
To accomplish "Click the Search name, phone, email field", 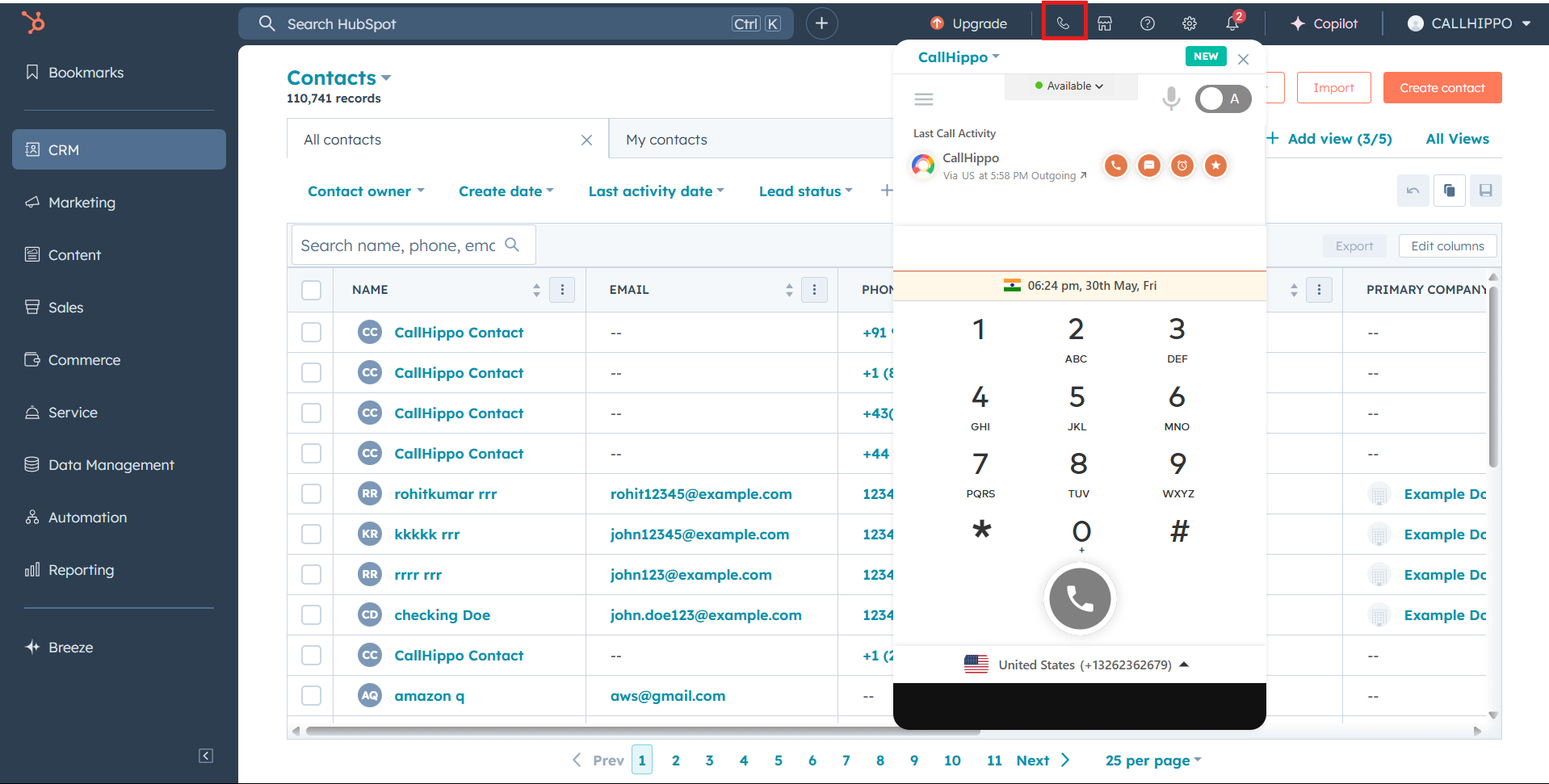I will click(x=413, y=245).
